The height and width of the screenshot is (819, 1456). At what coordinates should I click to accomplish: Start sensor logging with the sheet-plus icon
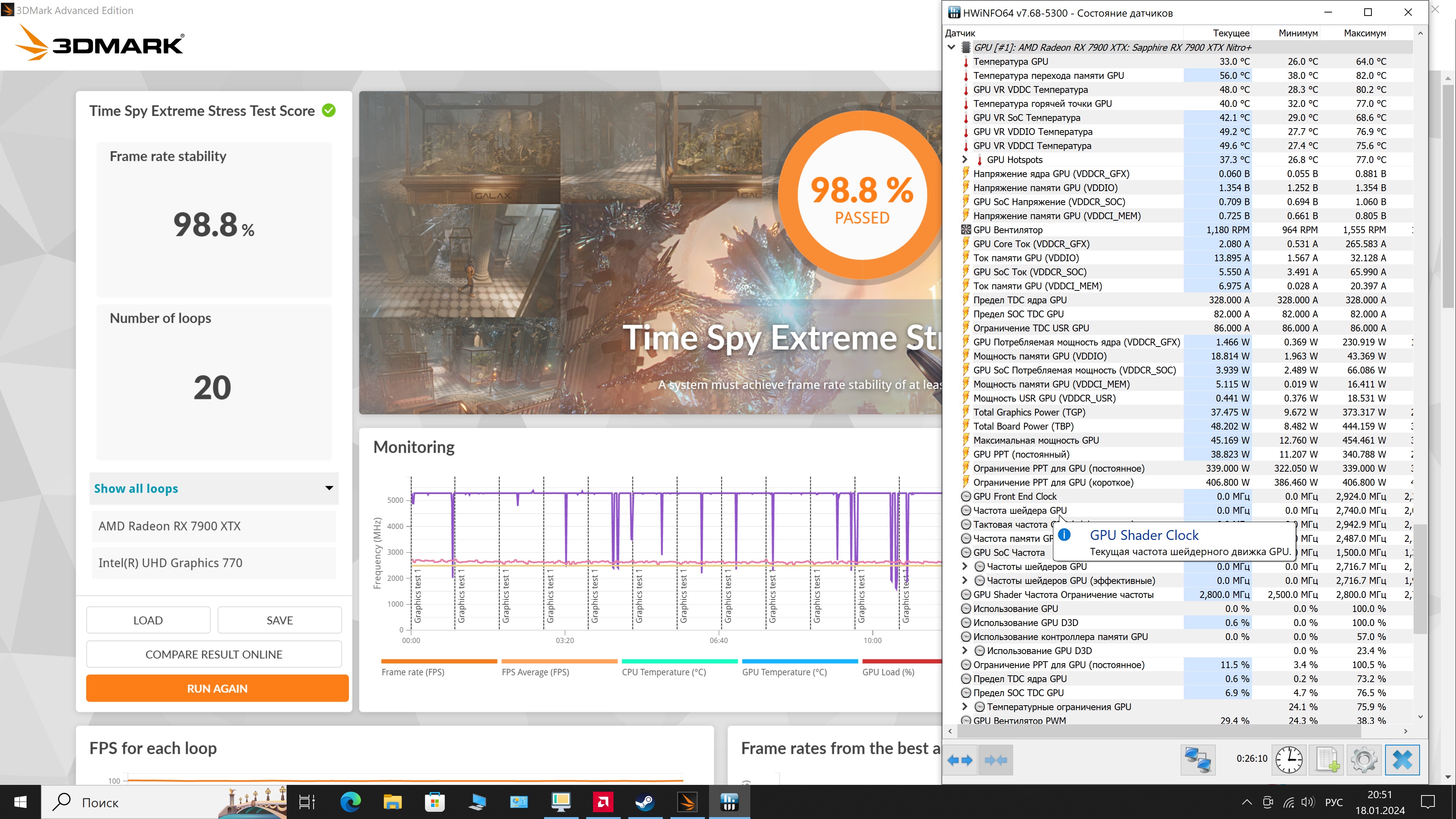coord(1327,759)
